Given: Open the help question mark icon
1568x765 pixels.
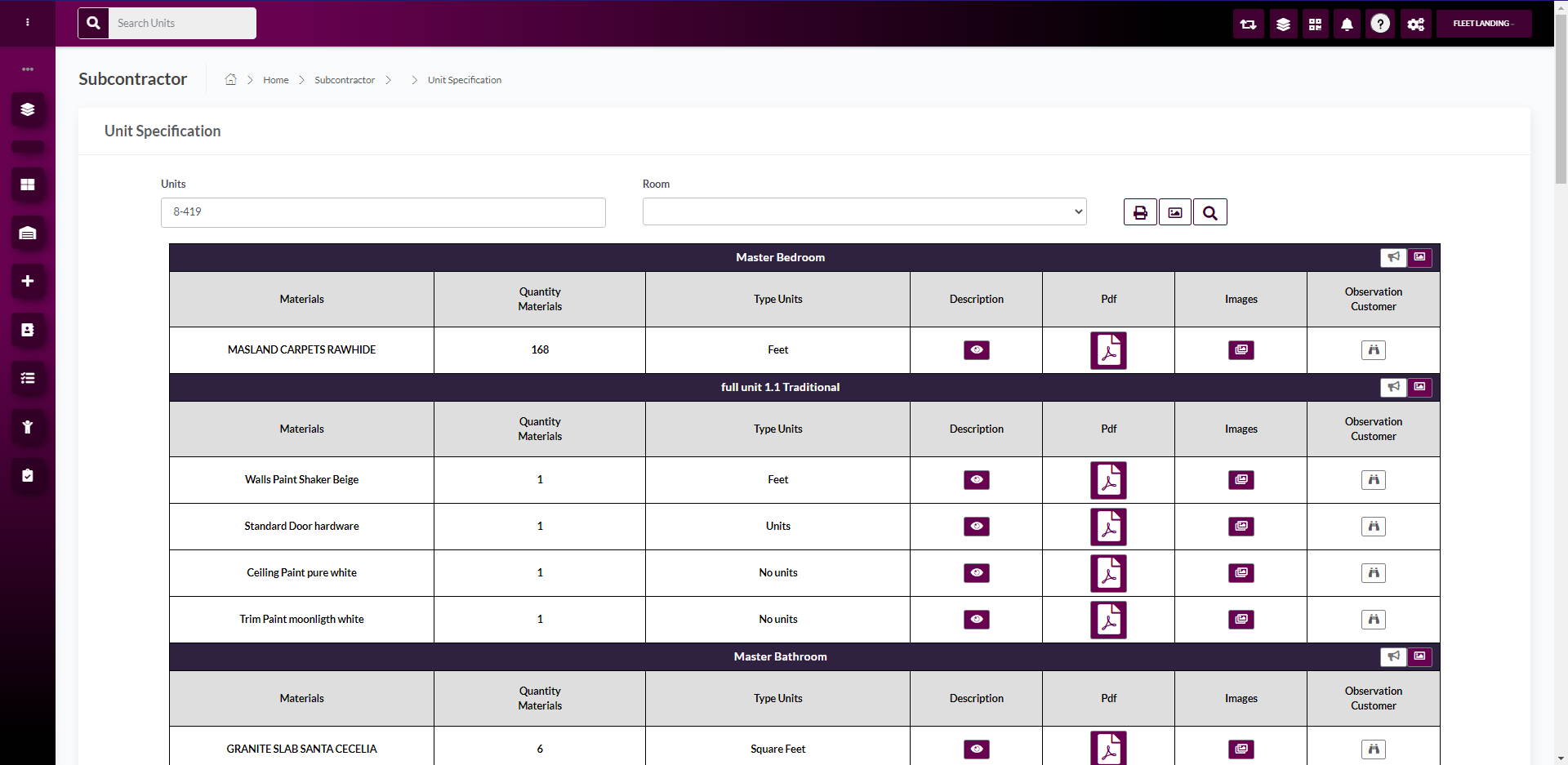Looking at the screenshot, I should 1380,24.
